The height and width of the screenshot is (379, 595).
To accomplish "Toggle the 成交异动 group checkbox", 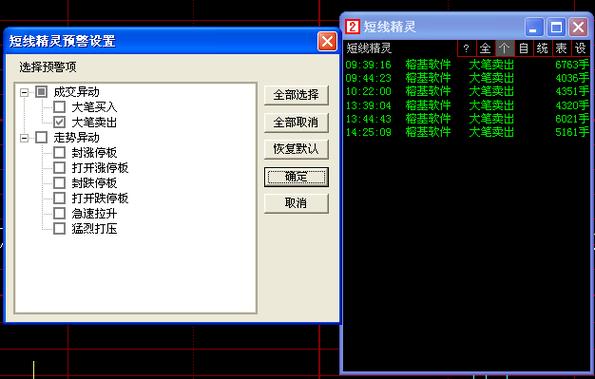I will (x=41, y=91).
